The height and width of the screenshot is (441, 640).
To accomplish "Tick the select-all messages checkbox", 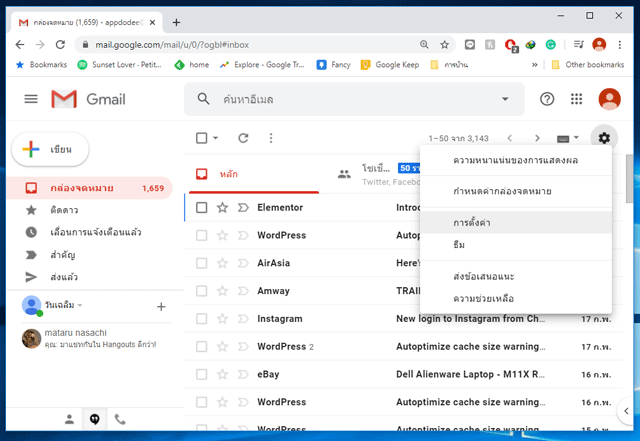I will [x=202, y=138].
